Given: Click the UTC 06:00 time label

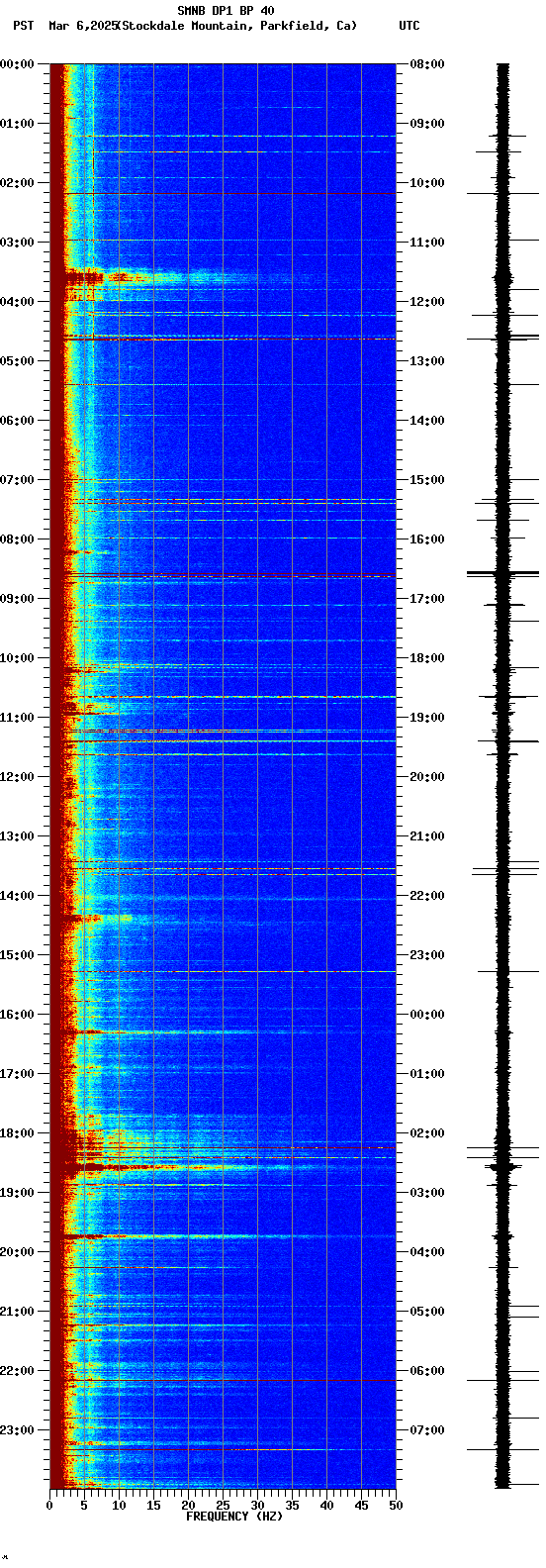Looking at the screenshot, I should pyautogui.click(x=427, y=1371).
